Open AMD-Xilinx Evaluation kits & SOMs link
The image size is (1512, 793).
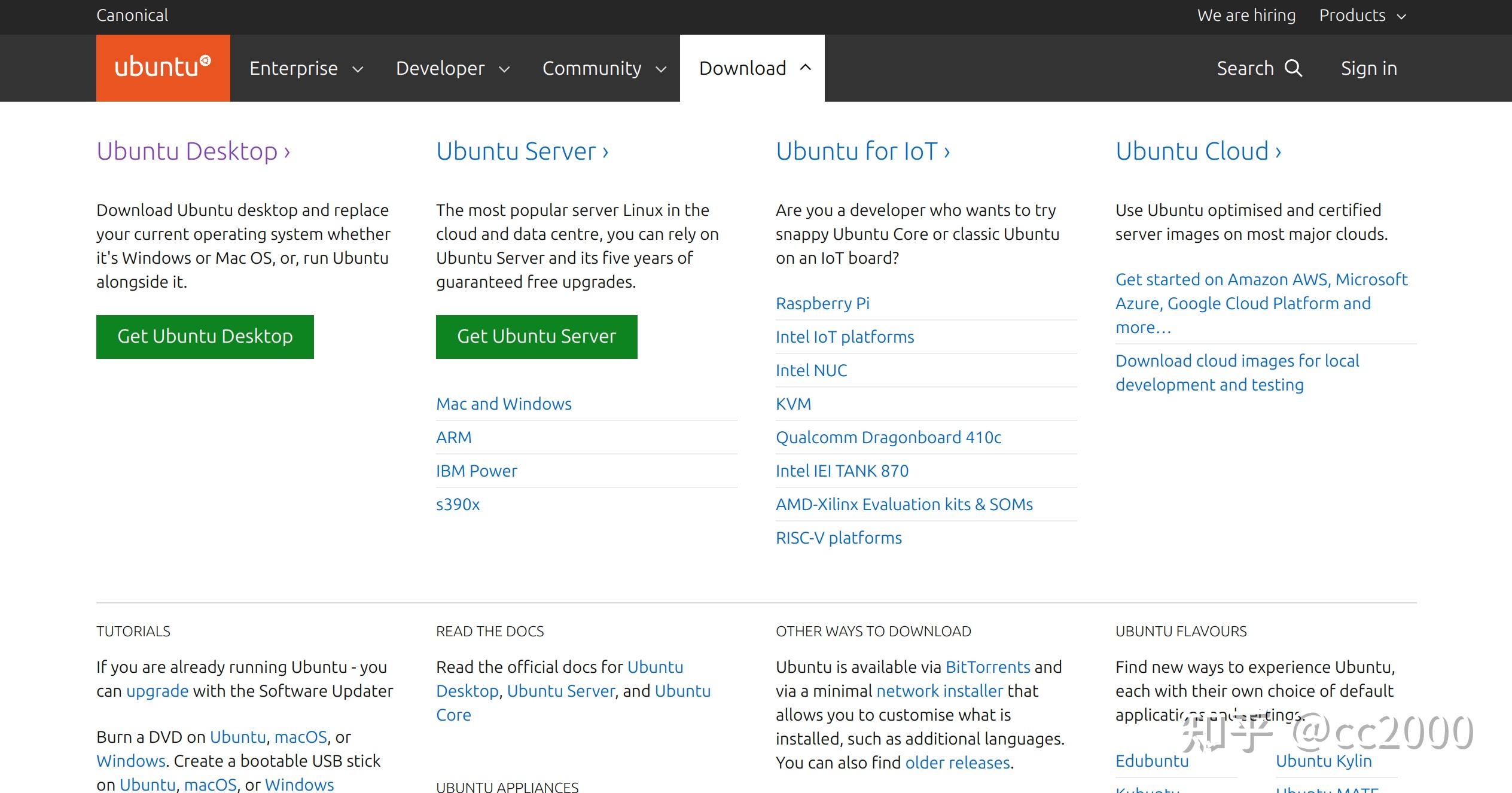(904, 505)
